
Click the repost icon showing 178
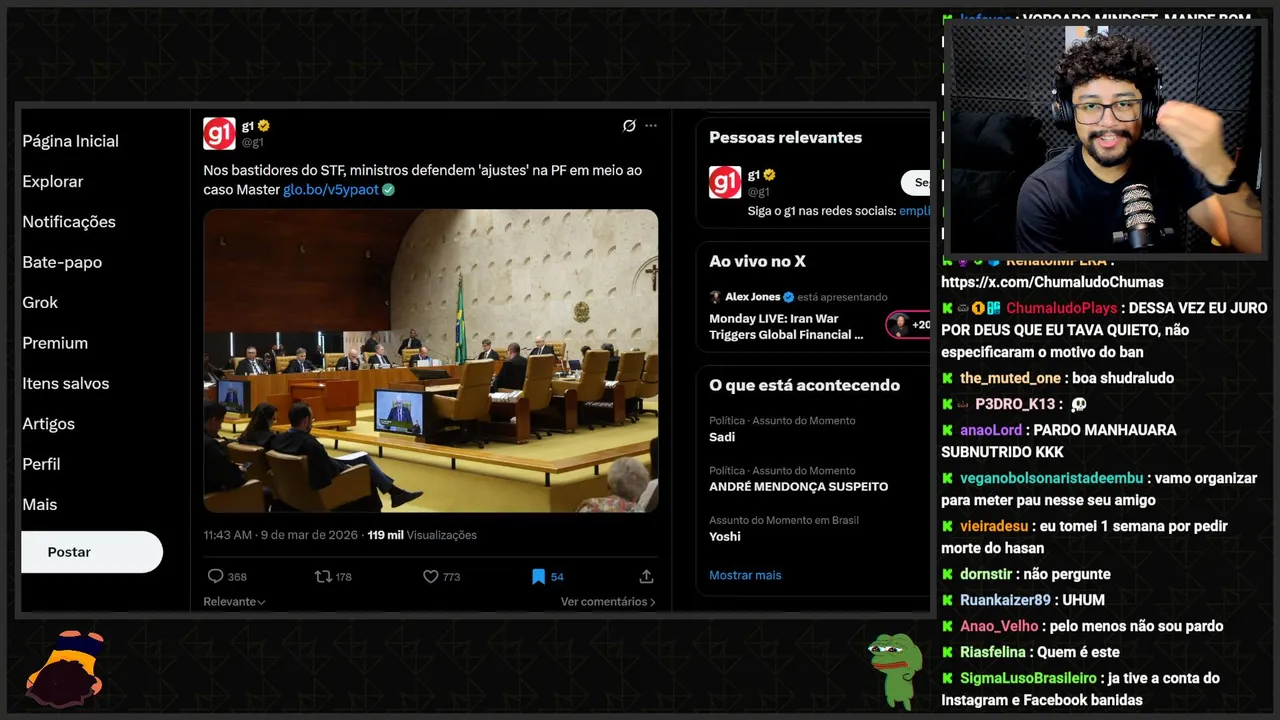[x=323, y=576]
